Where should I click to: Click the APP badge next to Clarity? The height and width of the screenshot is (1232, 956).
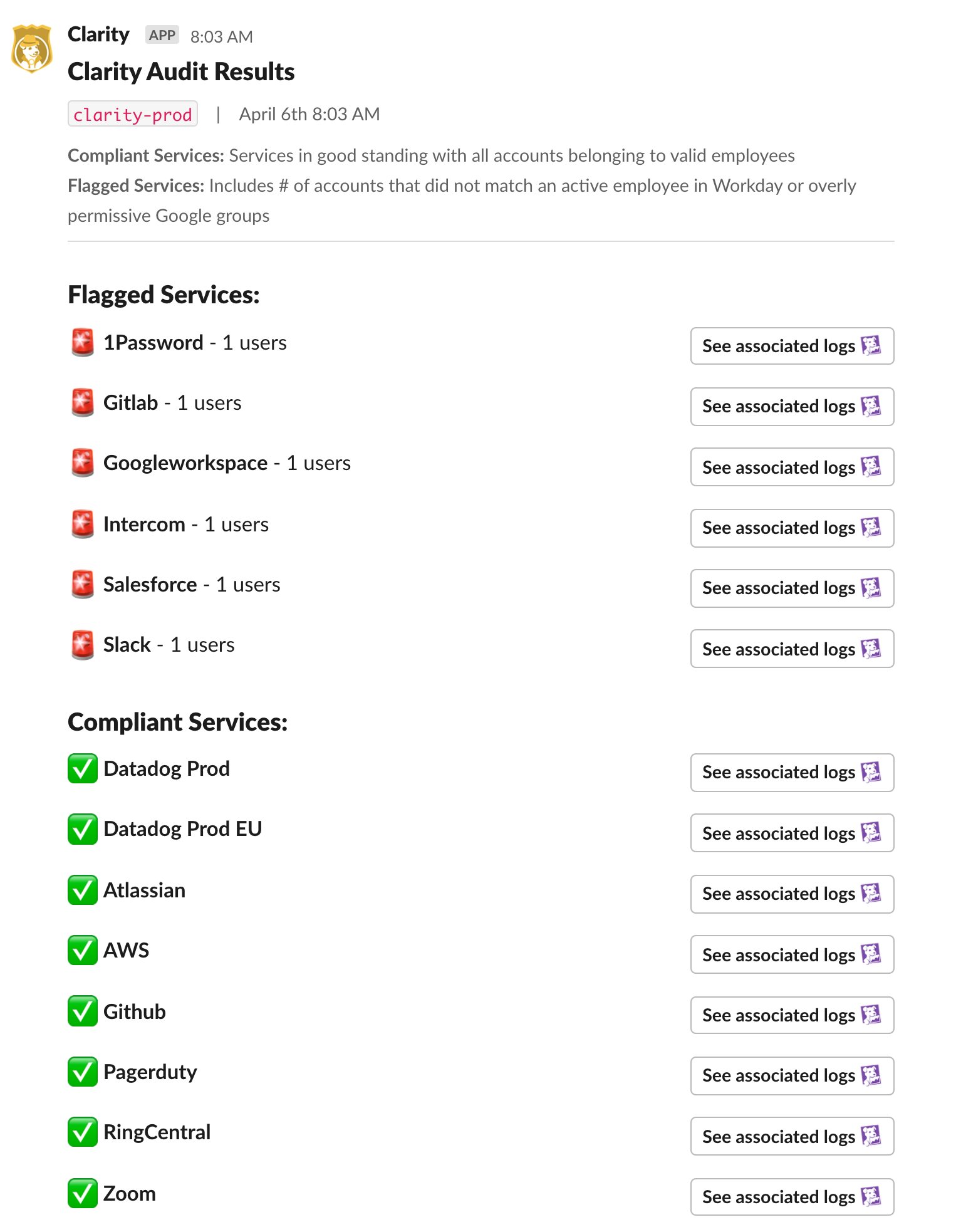pos(161,35)
